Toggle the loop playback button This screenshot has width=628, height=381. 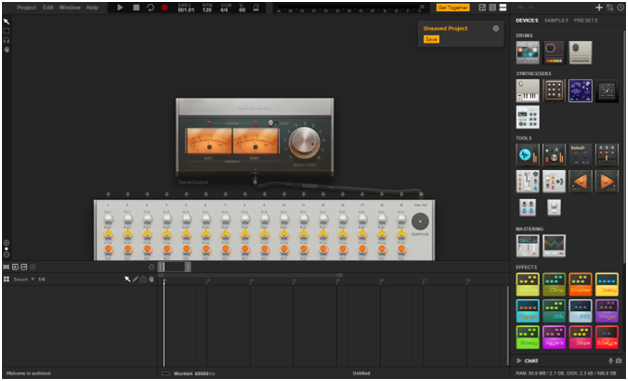(x=151, y=8)
